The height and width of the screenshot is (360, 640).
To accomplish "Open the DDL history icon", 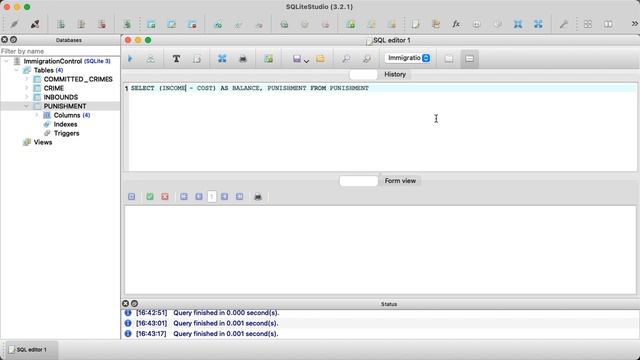I will tap(436, 24).
